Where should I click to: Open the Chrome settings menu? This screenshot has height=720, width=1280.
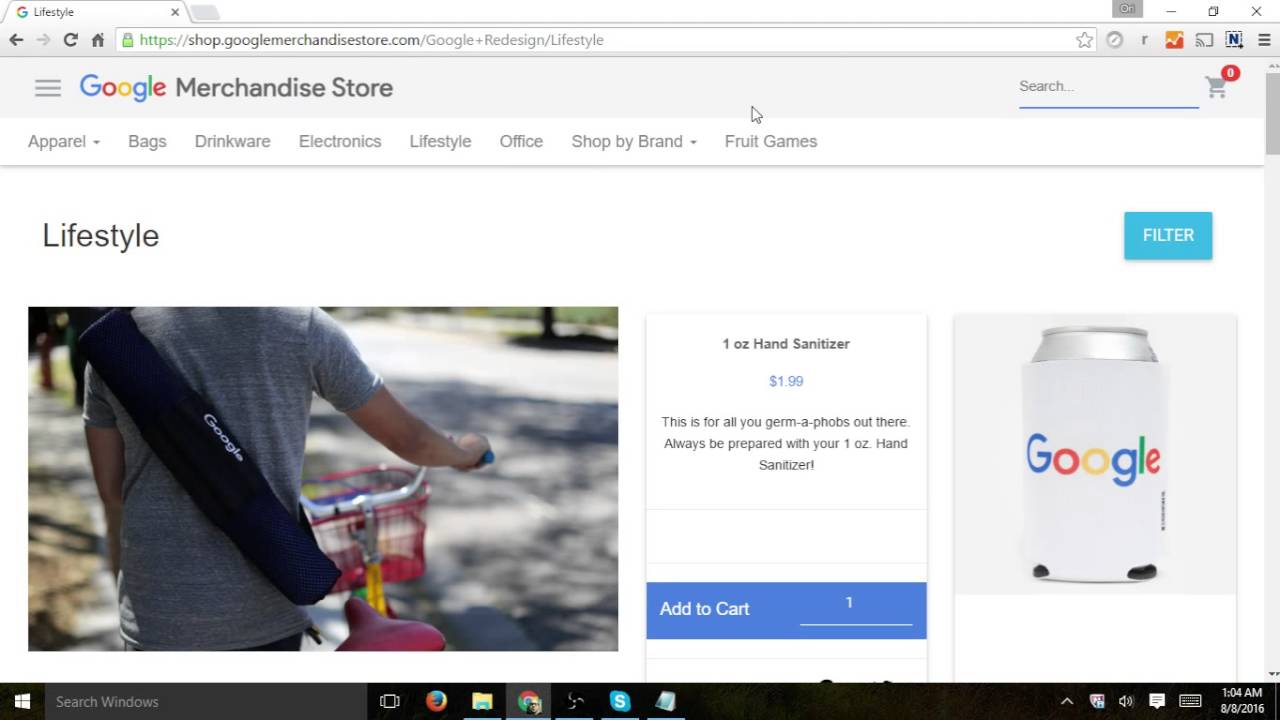pos(1264,40)
